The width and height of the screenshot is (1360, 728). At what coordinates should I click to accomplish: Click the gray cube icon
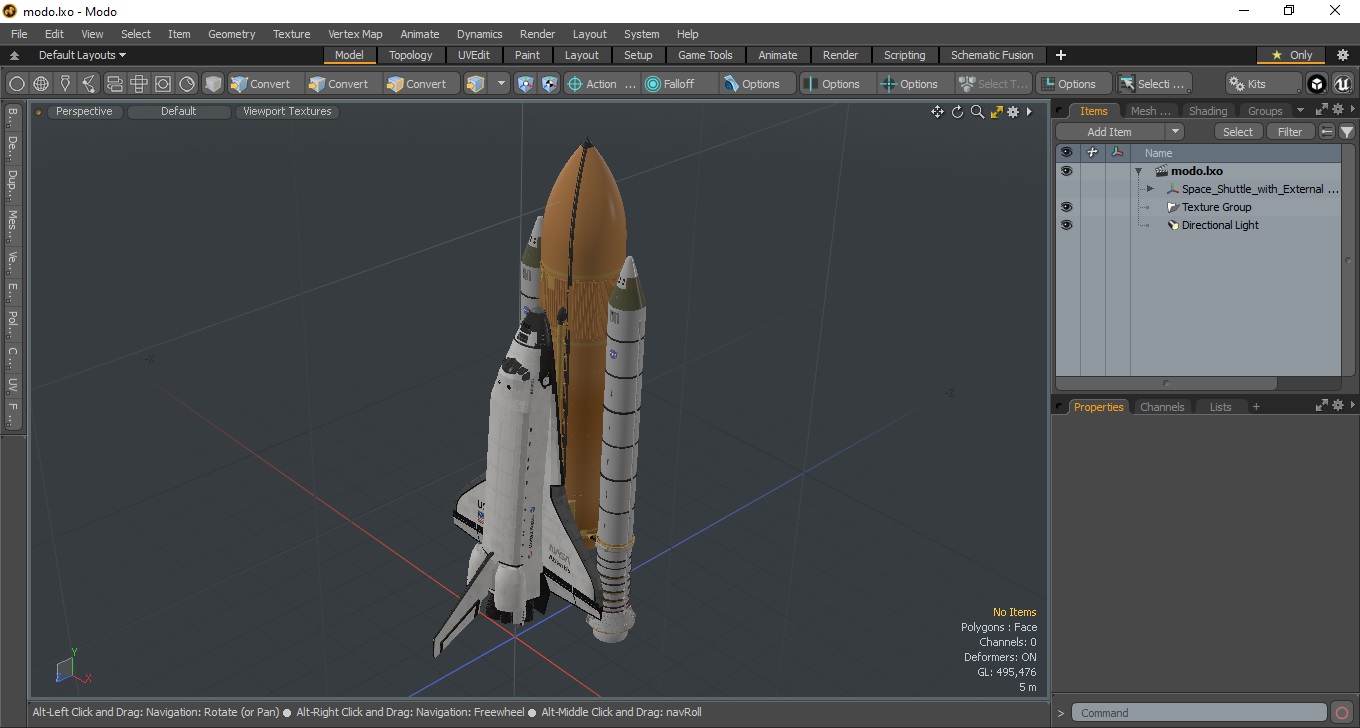(213, 84)
